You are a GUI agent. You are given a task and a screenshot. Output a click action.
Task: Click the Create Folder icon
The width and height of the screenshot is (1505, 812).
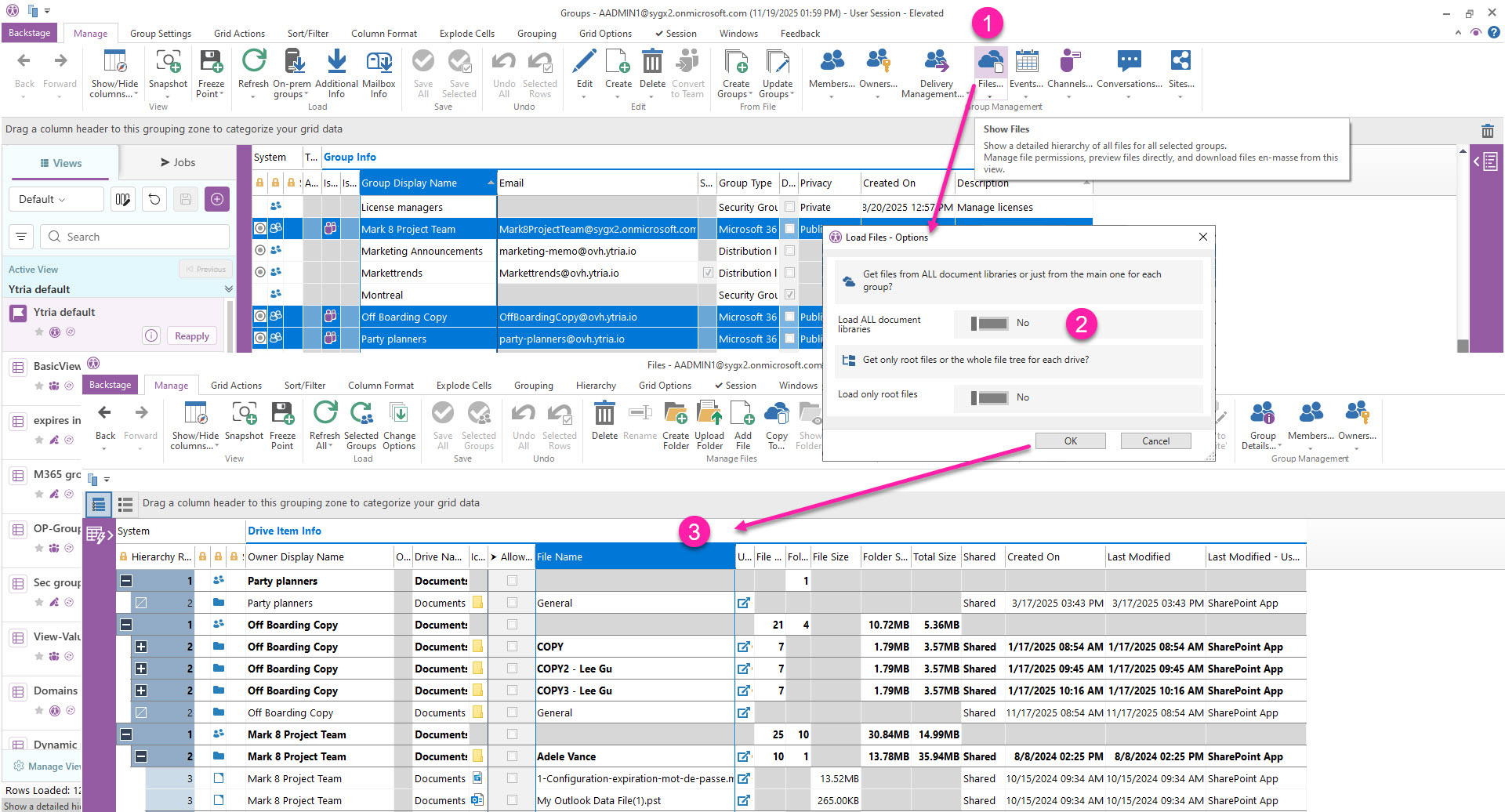(675, 415)
